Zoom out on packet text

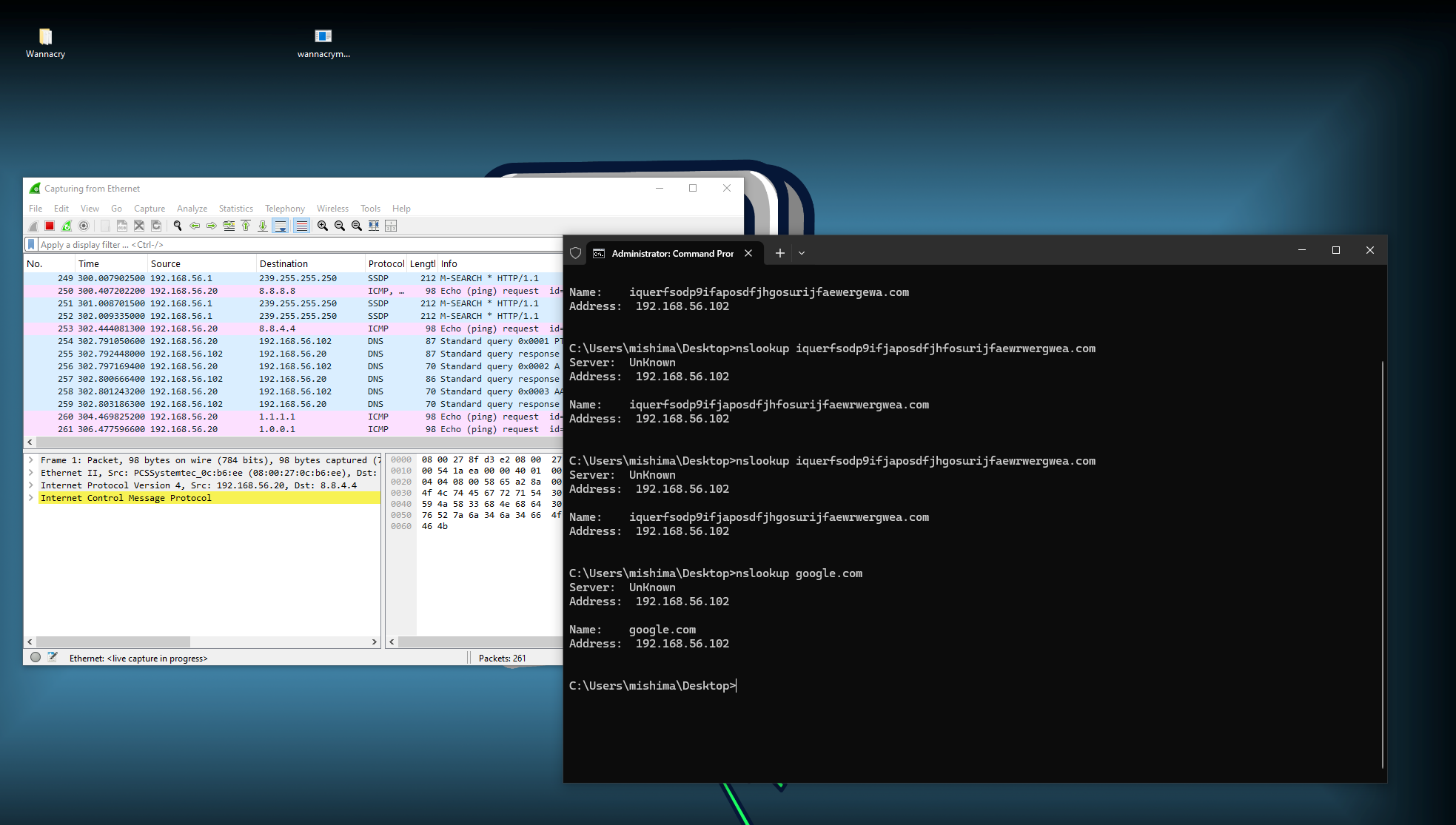coord(340,226)
